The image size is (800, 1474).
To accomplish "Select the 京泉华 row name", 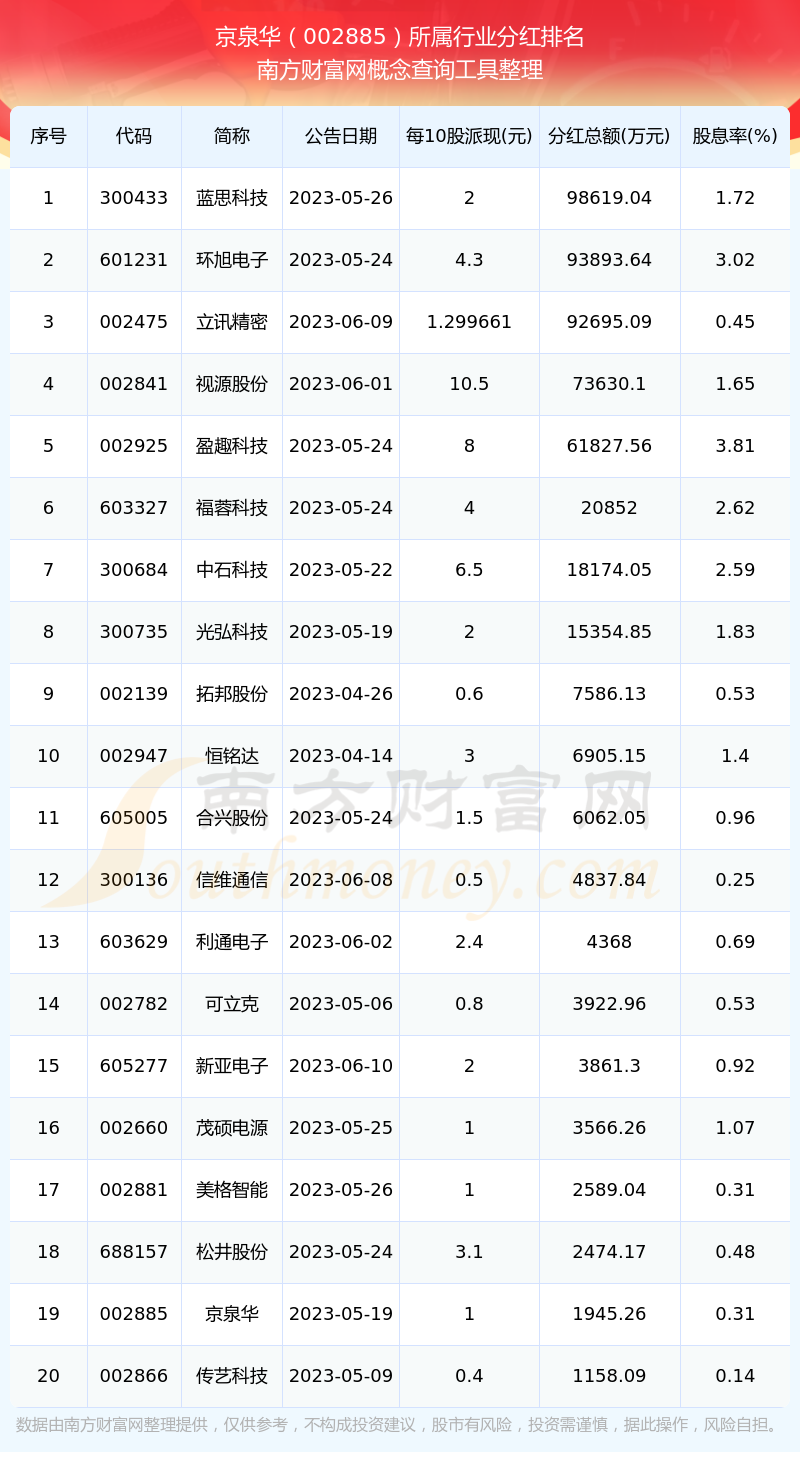I will (x=232, y=1314).
